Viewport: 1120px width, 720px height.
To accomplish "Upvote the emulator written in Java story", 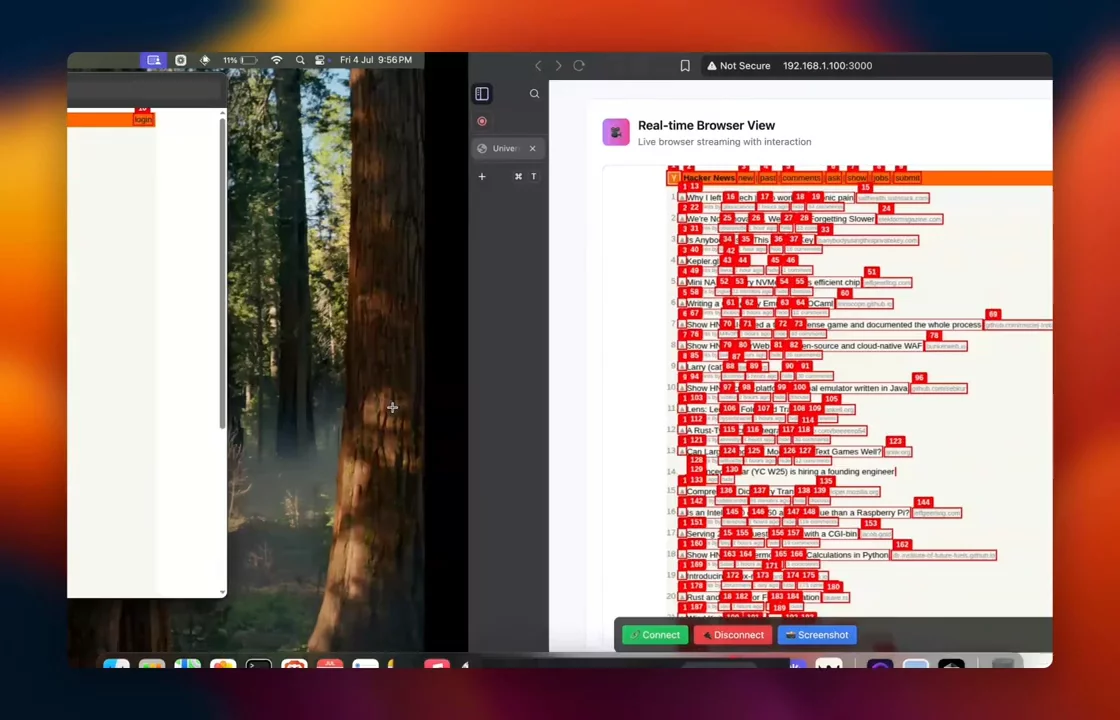I will click(x=681, y=389).
